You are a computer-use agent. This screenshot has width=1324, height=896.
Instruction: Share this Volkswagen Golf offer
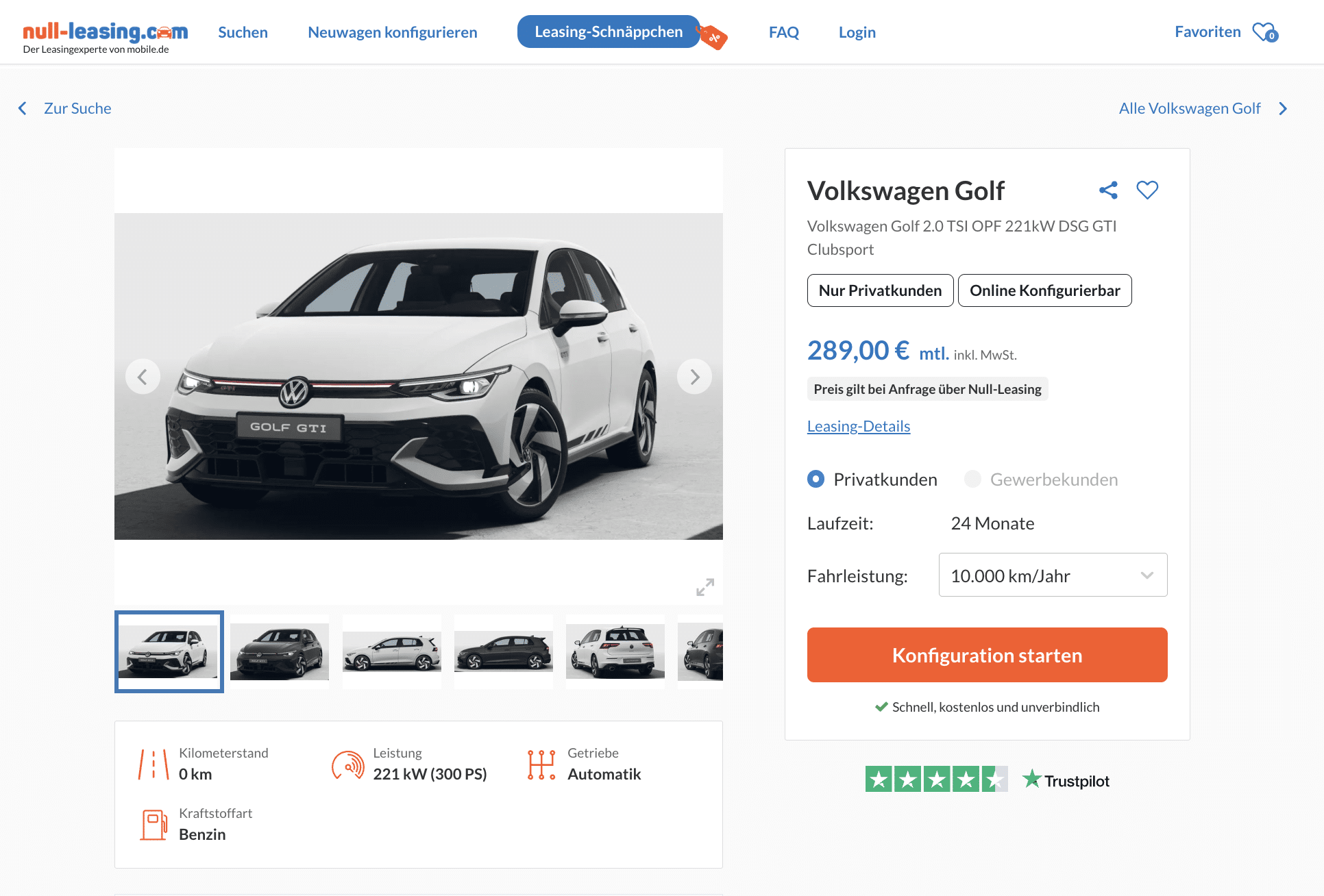point(1108,190)
